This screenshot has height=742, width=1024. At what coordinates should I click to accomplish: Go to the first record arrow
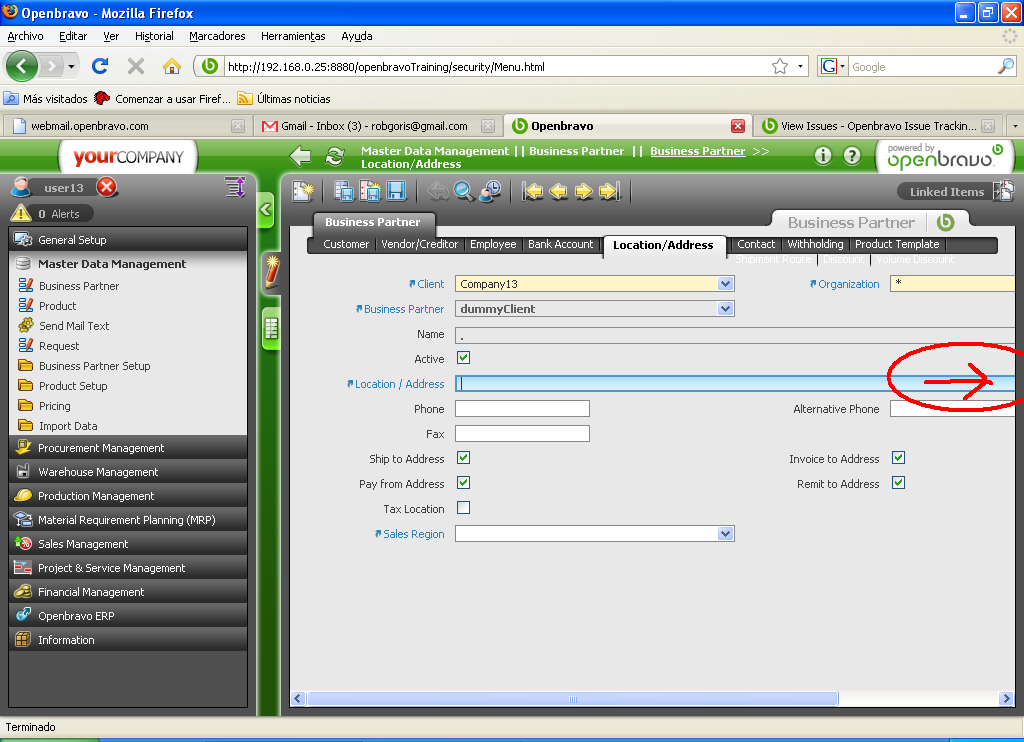tap(533, 191)
